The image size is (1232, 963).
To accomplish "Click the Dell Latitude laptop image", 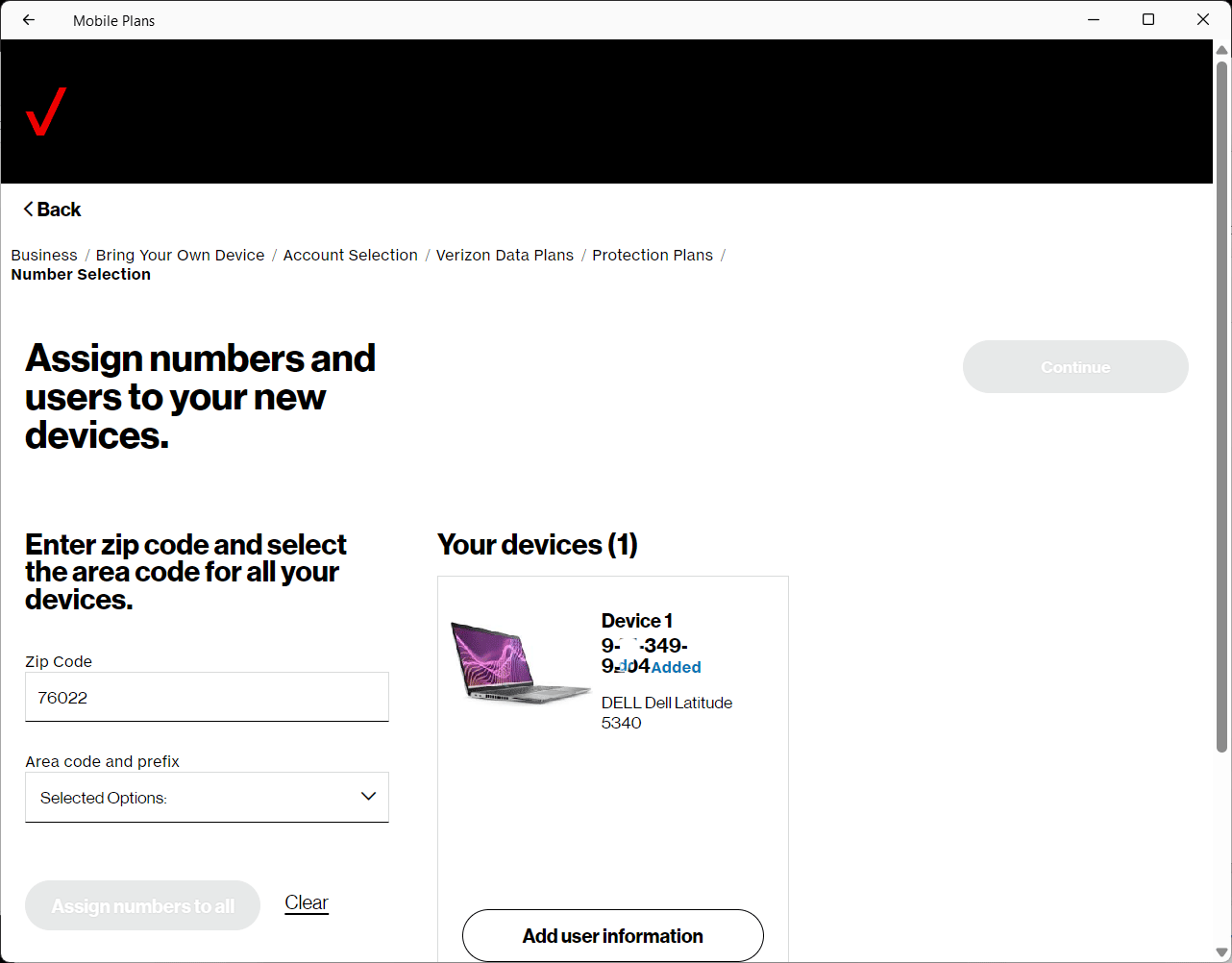I will [519, 661].
